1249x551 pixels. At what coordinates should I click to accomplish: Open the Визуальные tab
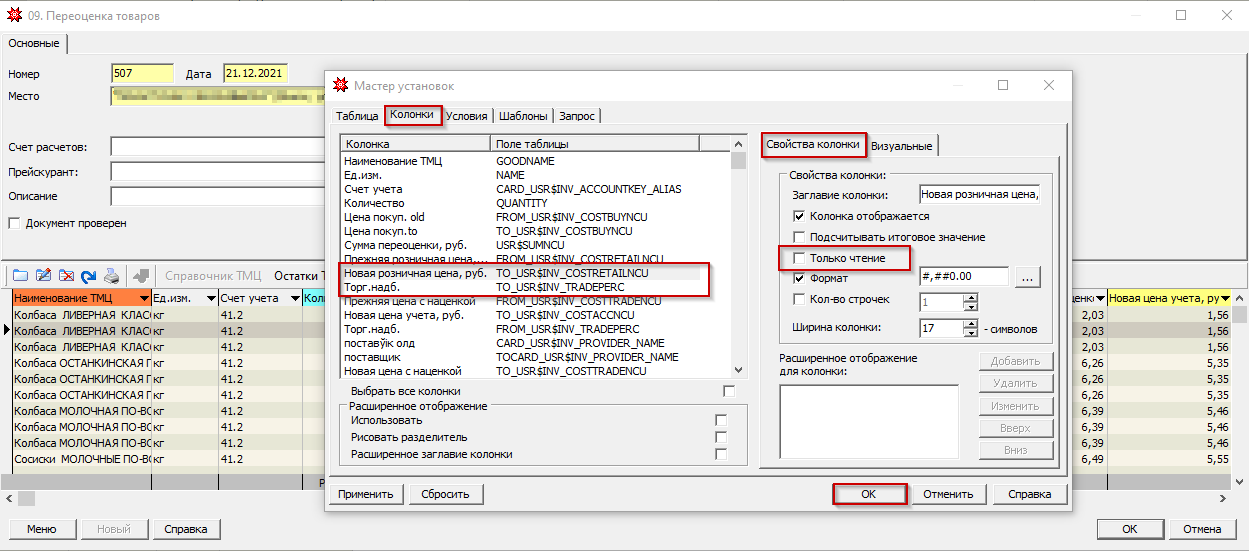coord(902,146)
